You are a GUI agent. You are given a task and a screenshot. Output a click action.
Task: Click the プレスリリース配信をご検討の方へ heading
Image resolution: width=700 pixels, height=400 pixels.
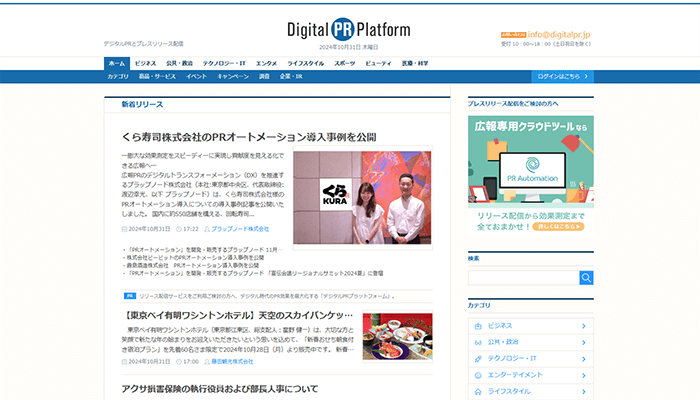[x=513, y=104]
